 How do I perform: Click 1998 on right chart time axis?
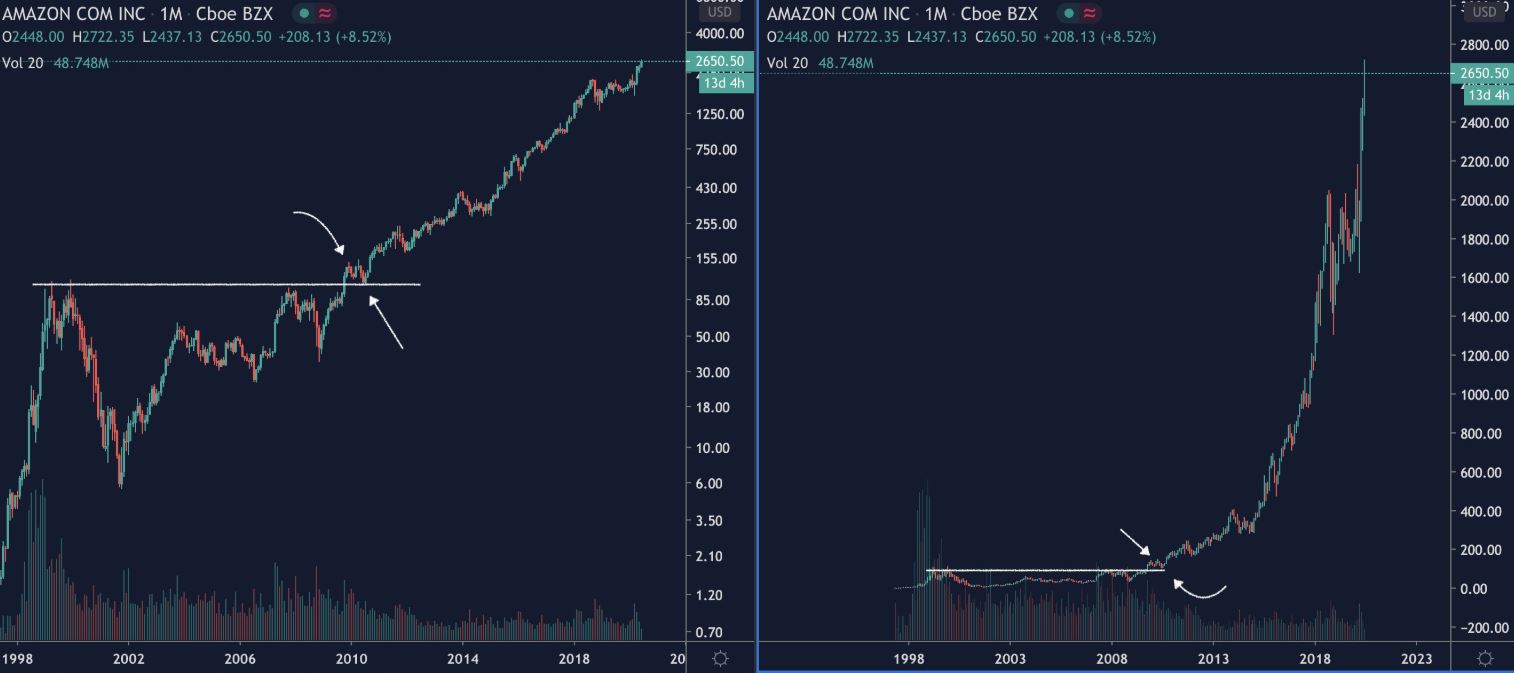click(908, 659)
